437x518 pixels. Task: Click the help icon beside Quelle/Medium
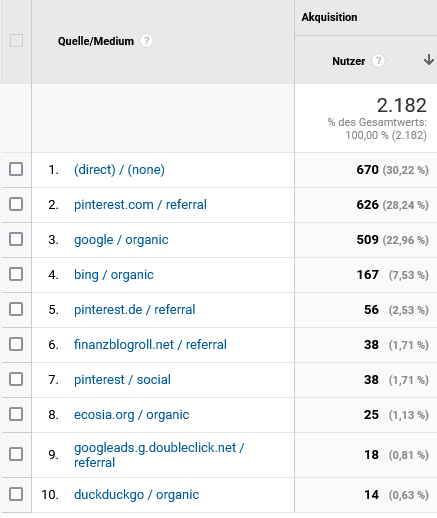[146, 41]
